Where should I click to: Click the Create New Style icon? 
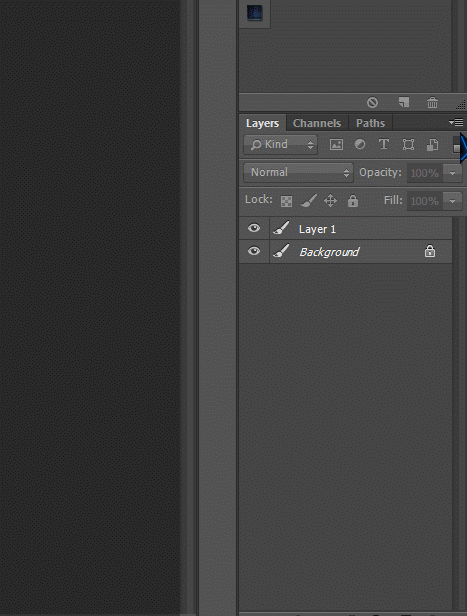point(404,102)
